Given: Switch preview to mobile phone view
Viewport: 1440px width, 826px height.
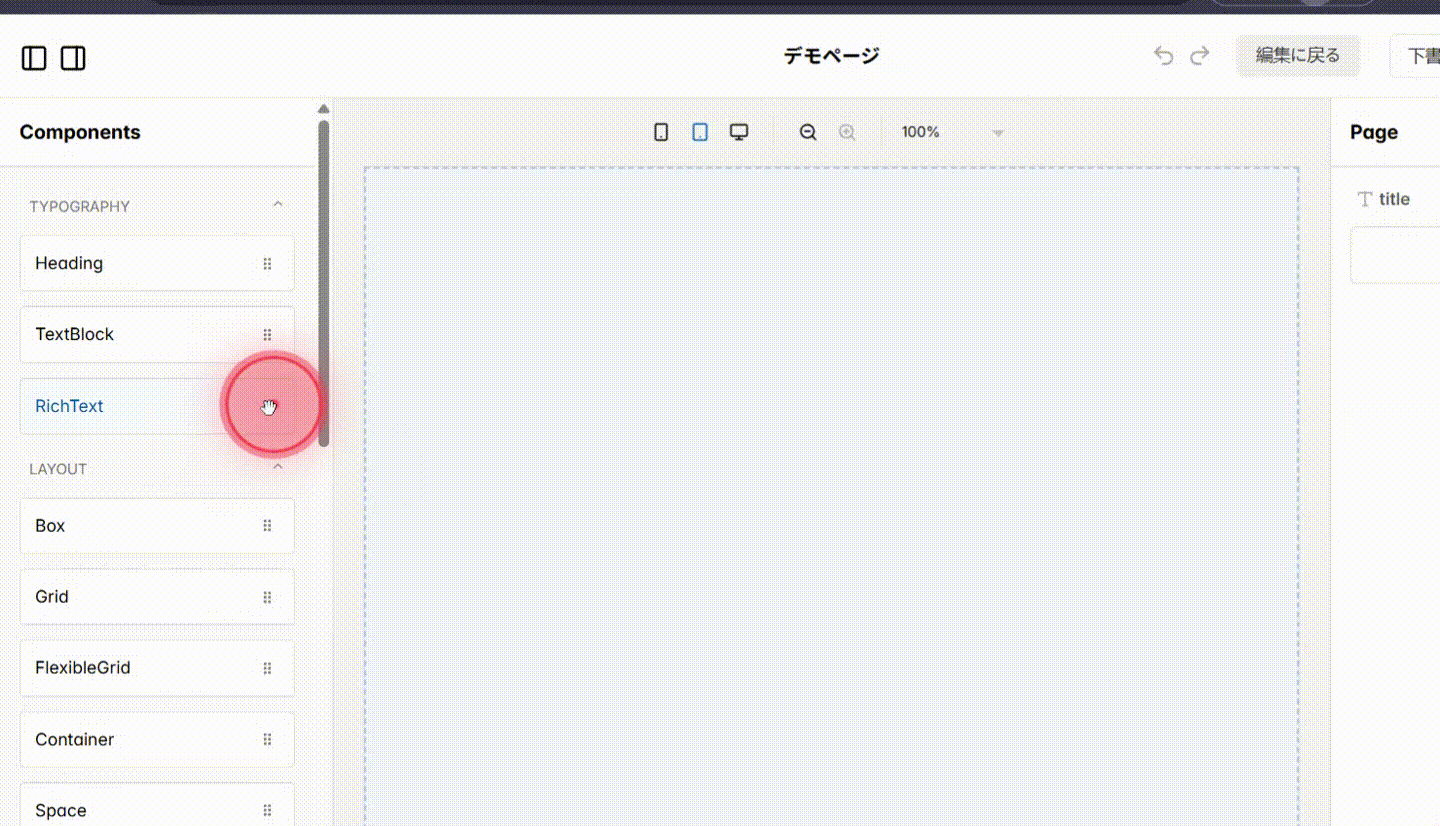Looking at the screenshot, I should tap(660, 131).
